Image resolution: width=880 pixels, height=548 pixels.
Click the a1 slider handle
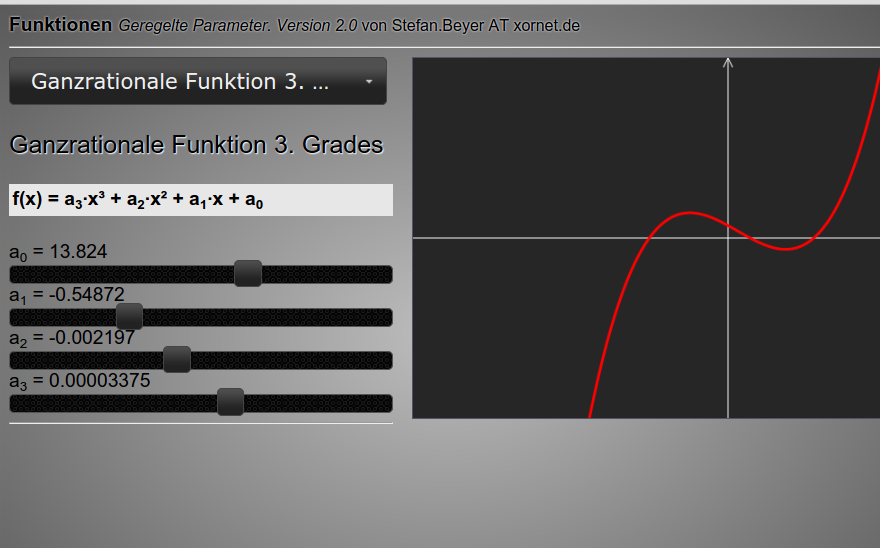[x=129, y=316]
